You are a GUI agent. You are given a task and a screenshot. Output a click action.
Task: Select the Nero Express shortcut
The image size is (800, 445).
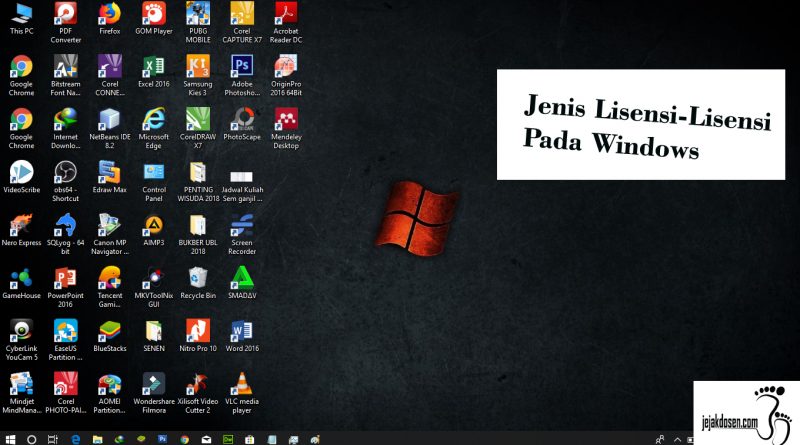21,230
